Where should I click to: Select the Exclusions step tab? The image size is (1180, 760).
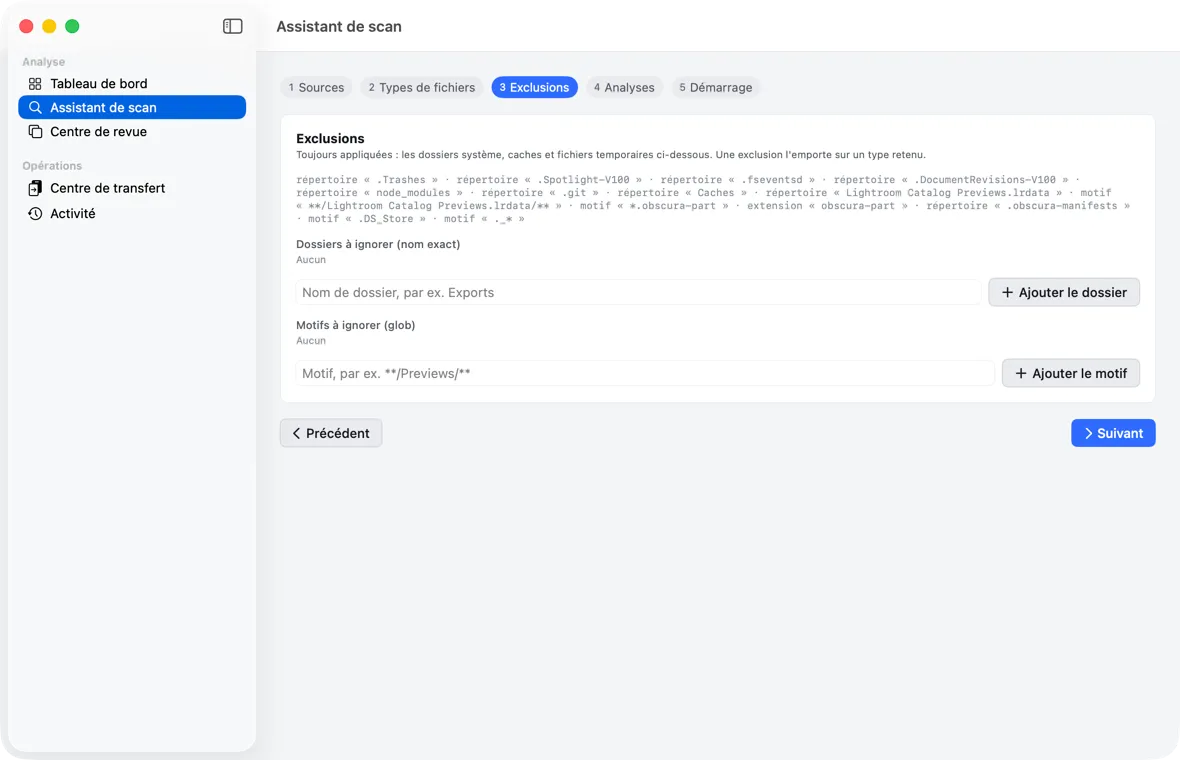click(x=534, y=87)
